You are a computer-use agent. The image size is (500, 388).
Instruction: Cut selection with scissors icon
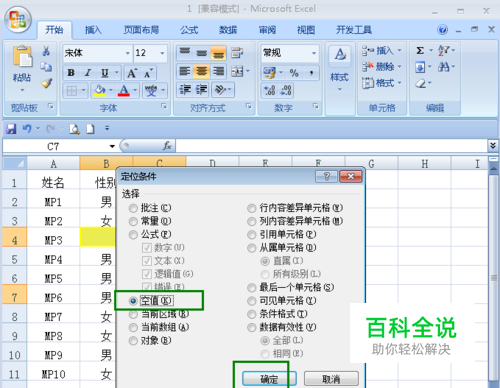(x=46, y=51)
